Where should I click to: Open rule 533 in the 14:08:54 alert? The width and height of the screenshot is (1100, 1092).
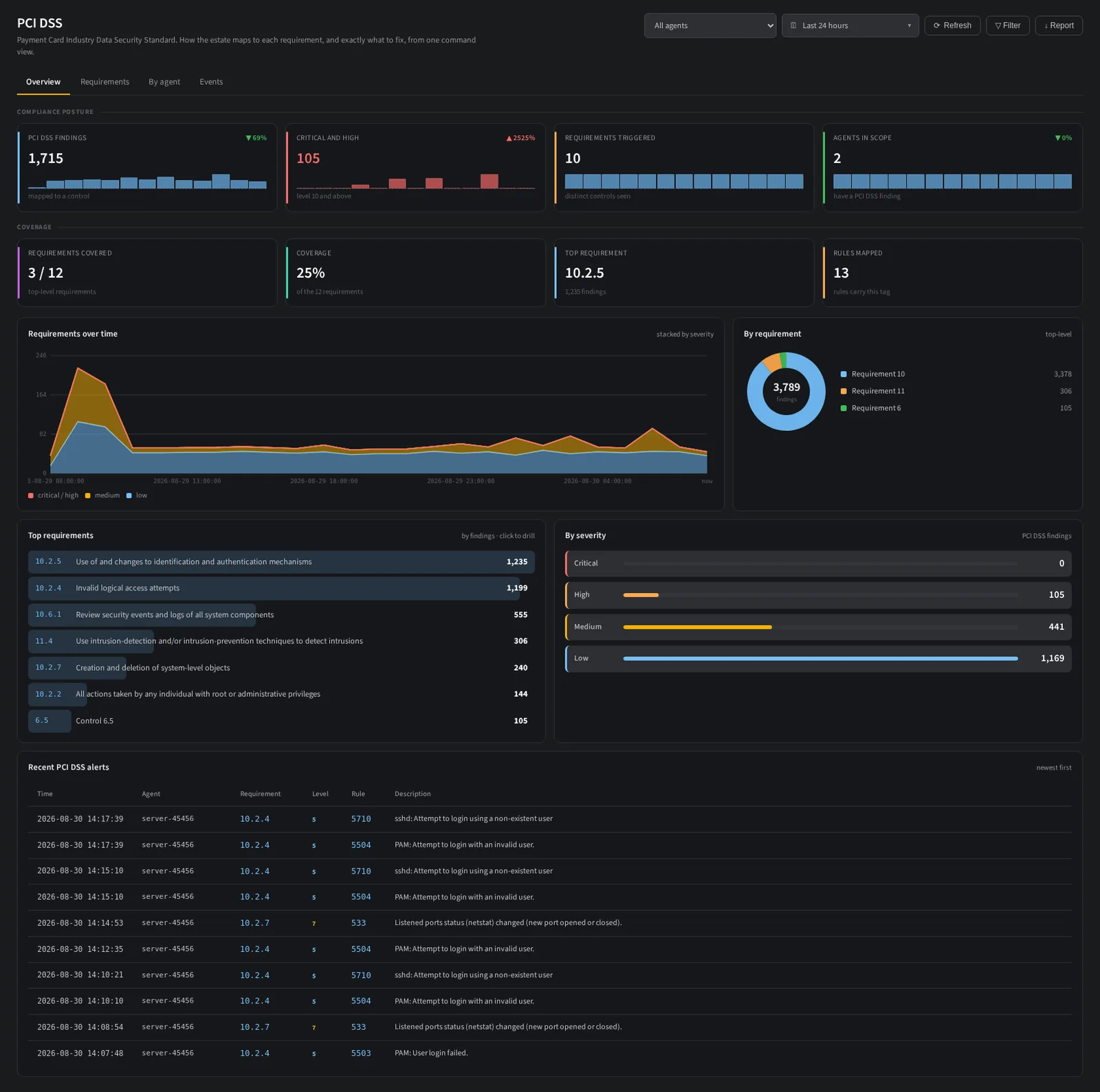pos(358,1027)
